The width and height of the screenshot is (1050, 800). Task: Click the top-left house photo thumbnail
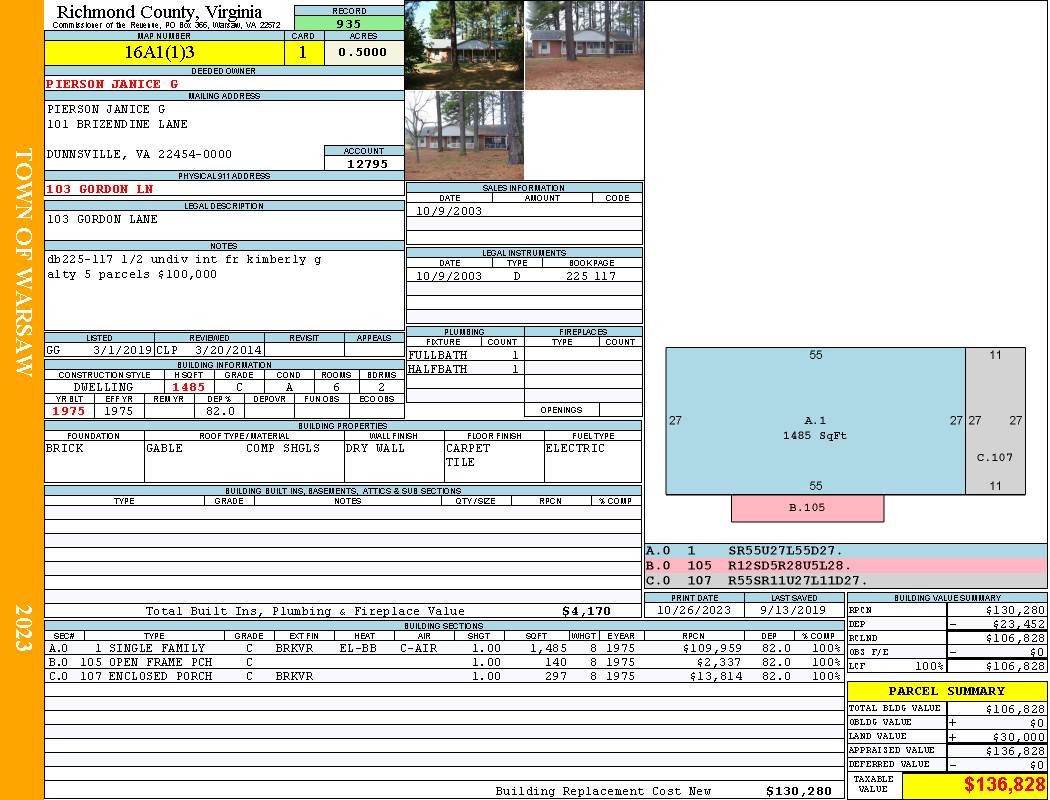[464, 45]
